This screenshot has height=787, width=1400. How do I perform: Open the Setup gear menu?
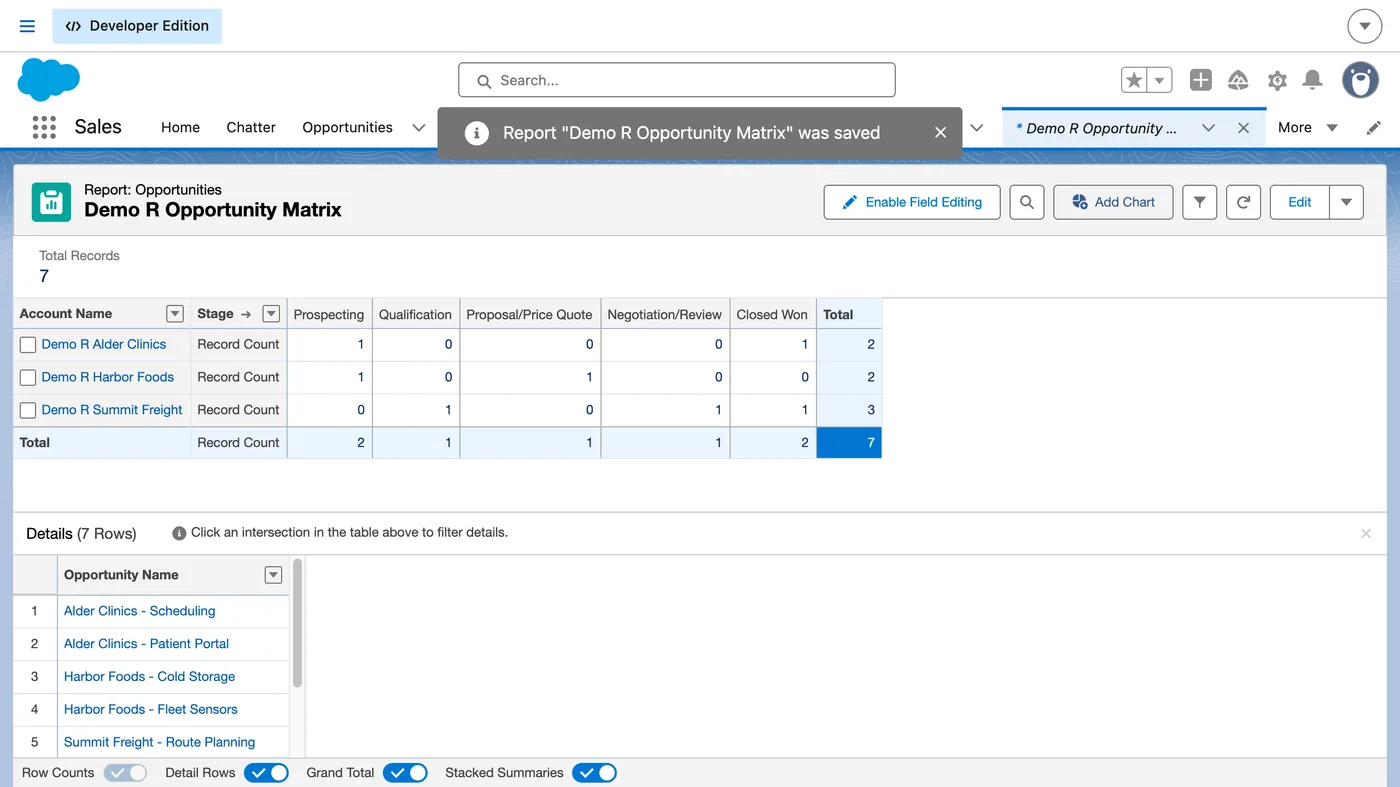pyautogui.click(x=1277, y=80)
